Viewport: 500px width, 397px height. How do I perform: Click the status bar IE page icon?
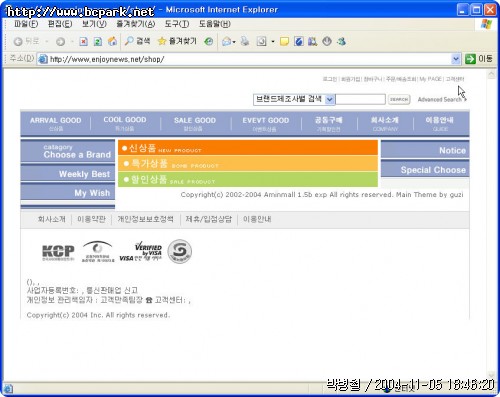[8, 388]
